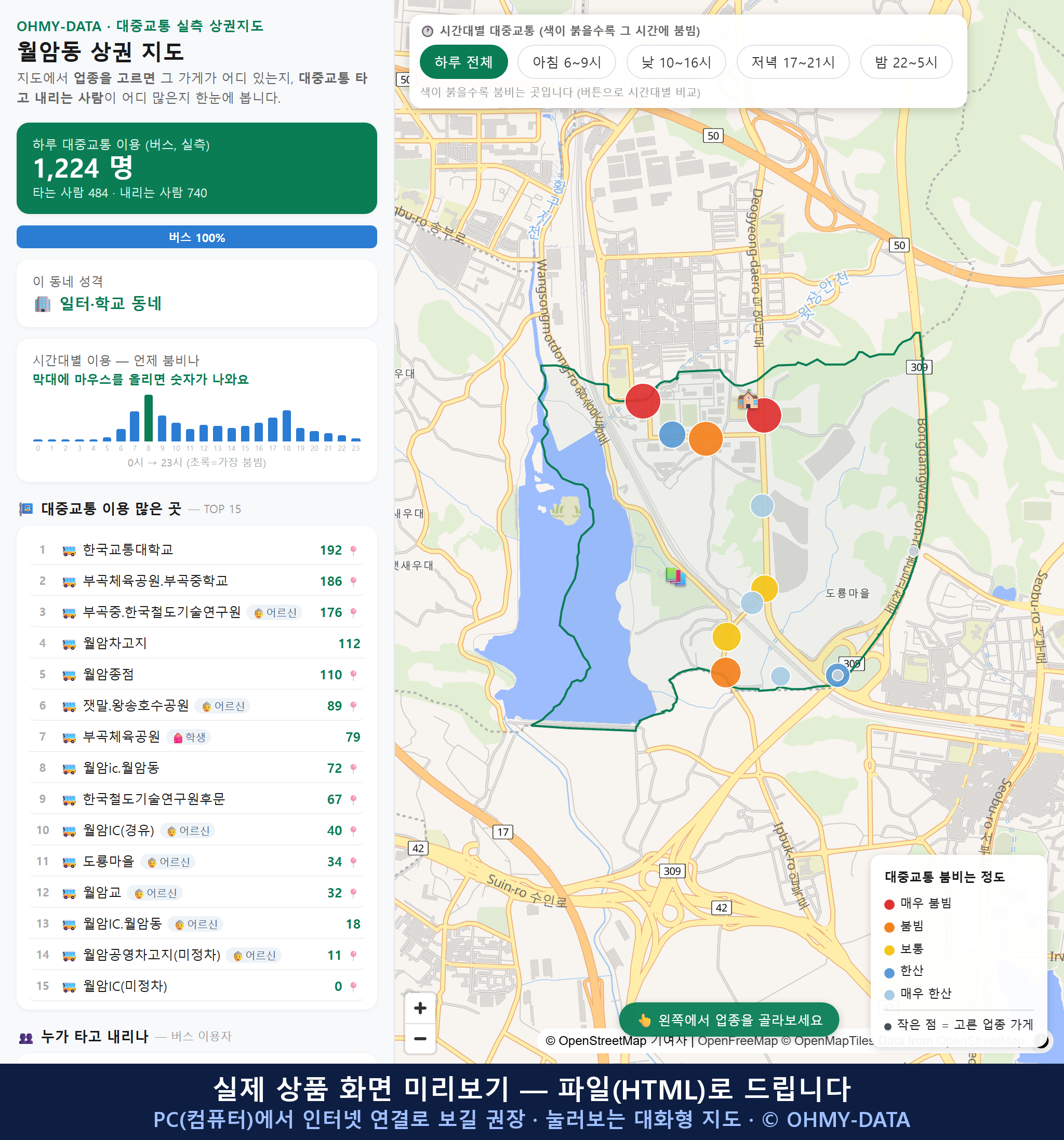Click the blue 한산 legend swatch
The height and width of the screenshot is (1140, 1064).
click(x=889, y=973)
